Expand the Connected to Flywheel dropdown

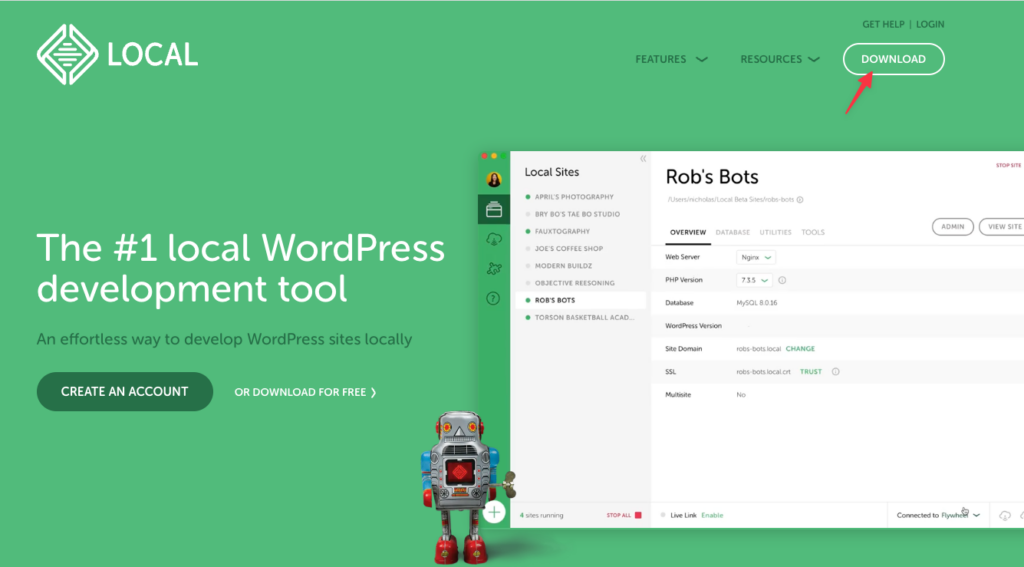[938, 515]
